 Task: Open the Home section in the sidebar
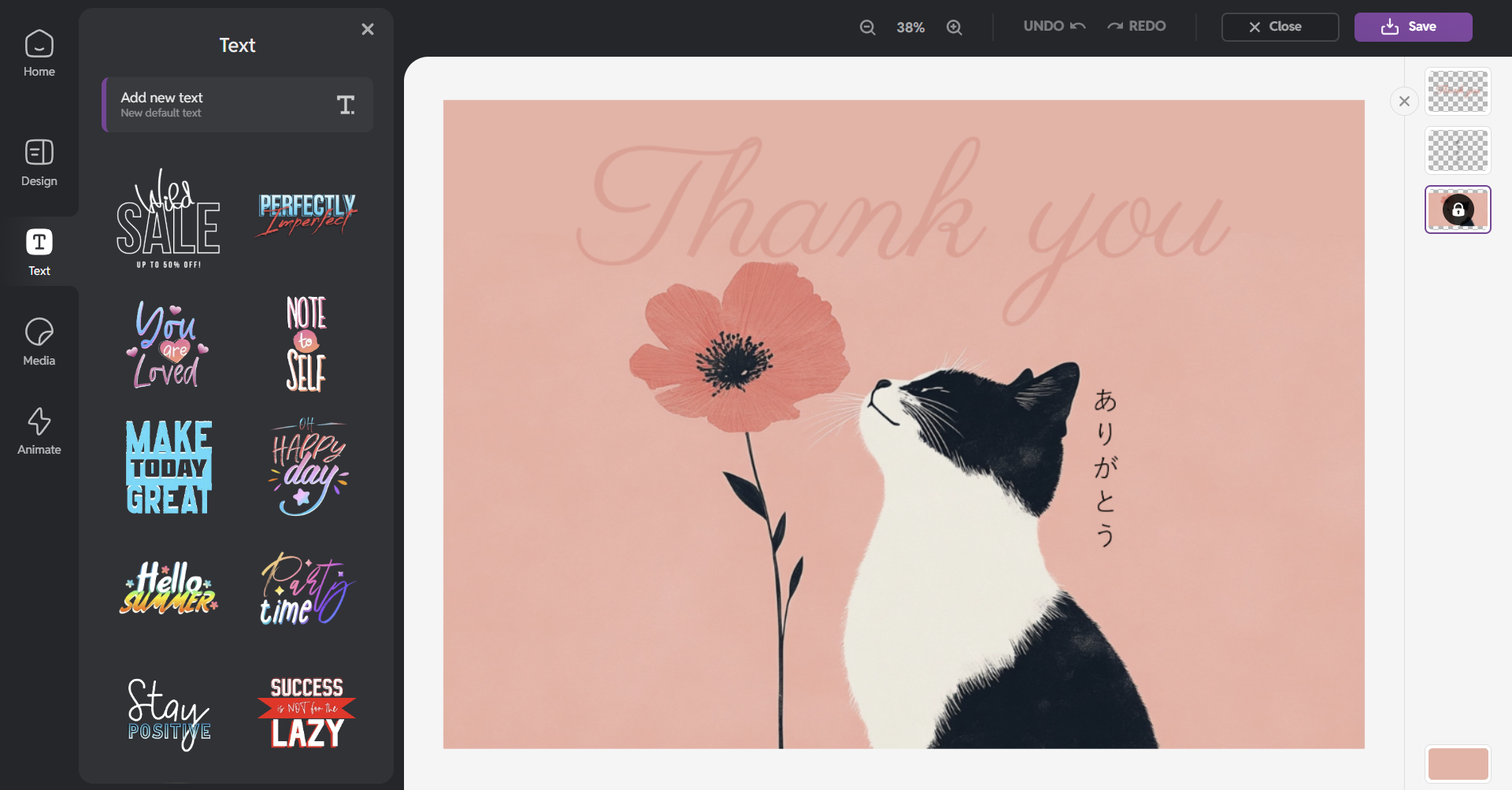coord(39,54)
